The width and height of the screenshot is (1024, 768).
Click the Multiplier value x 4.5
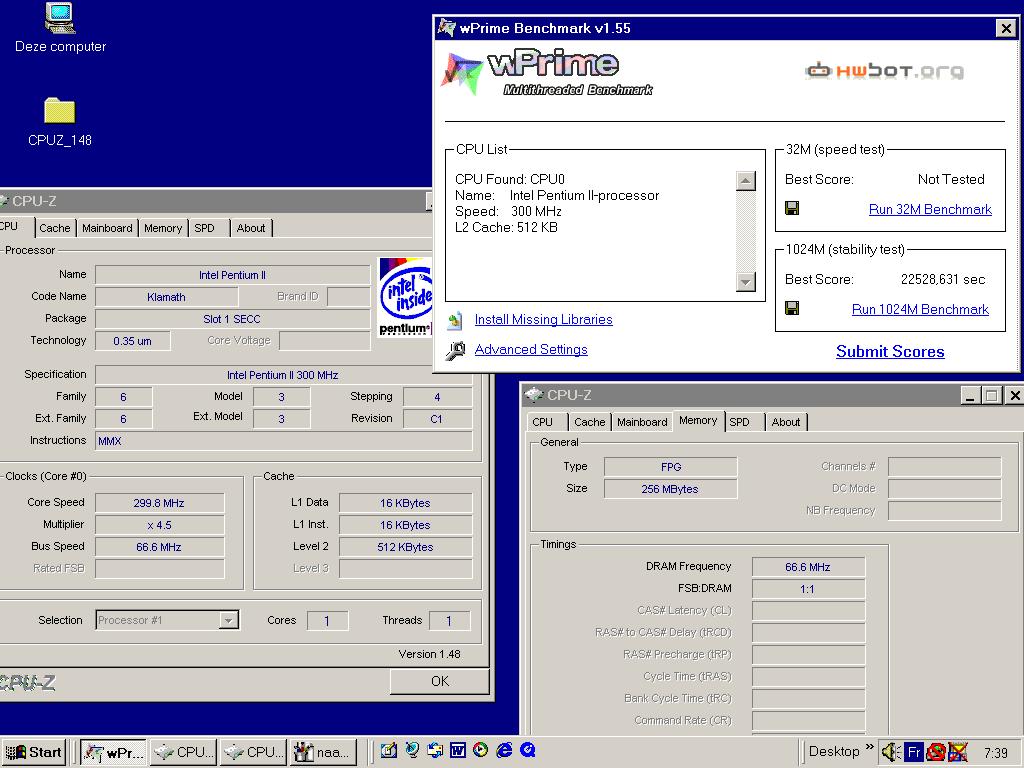[x=159, y=525]
